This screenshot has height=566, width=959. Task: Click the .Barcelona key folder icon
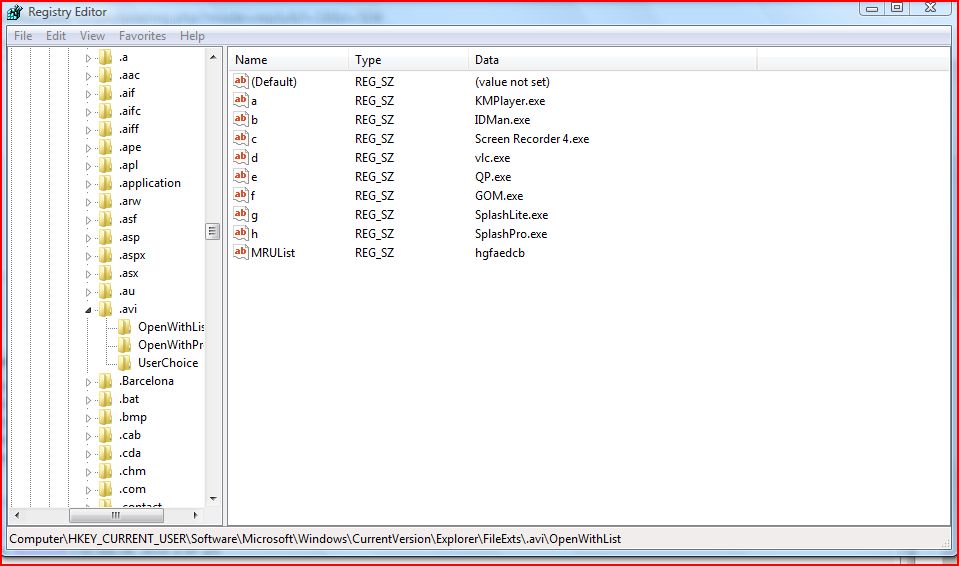tap(106, 381)
